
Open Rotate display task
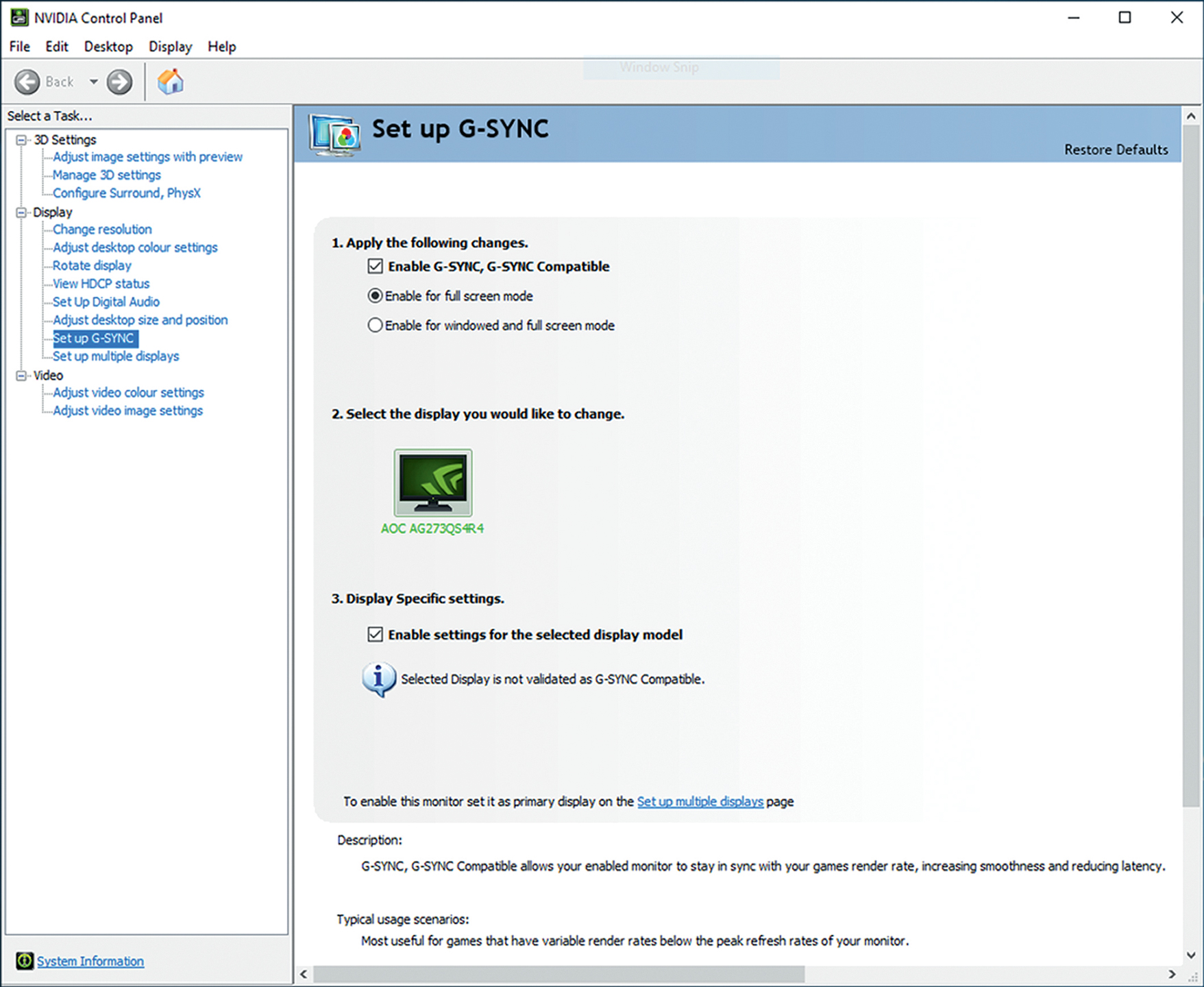click(x=92, y=265)
